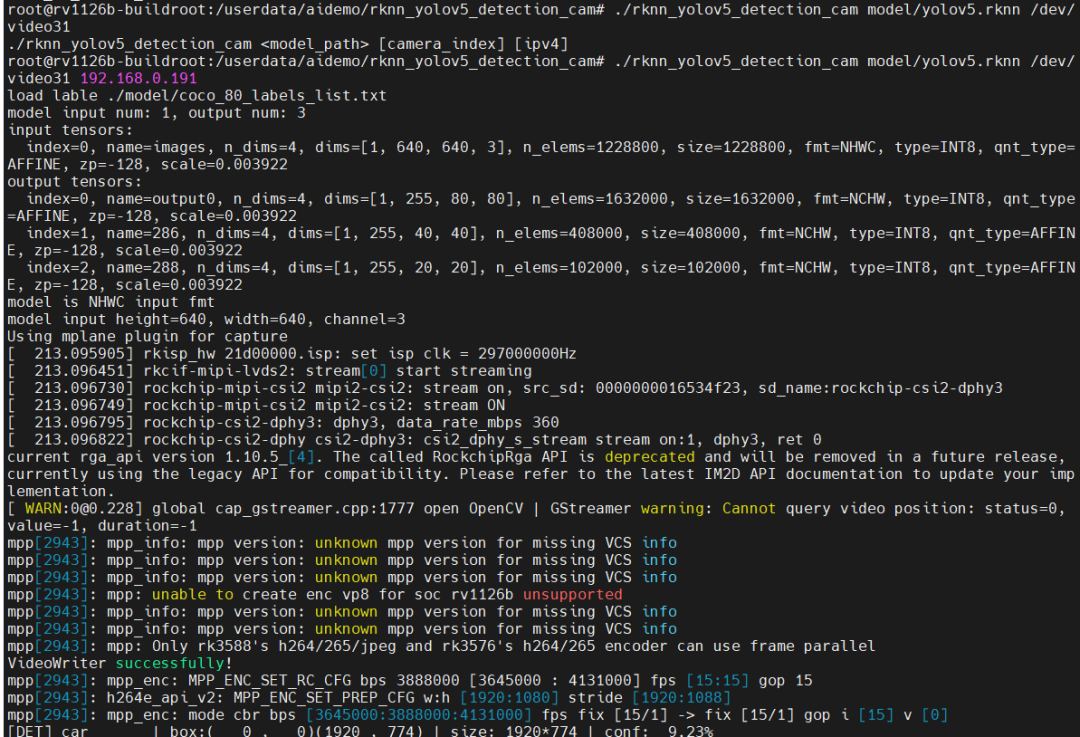The height and width of the screenshot is (737, 1080).
Task: Click the isp clock value 297000000Hz
Action: click(x=527, y=354)
